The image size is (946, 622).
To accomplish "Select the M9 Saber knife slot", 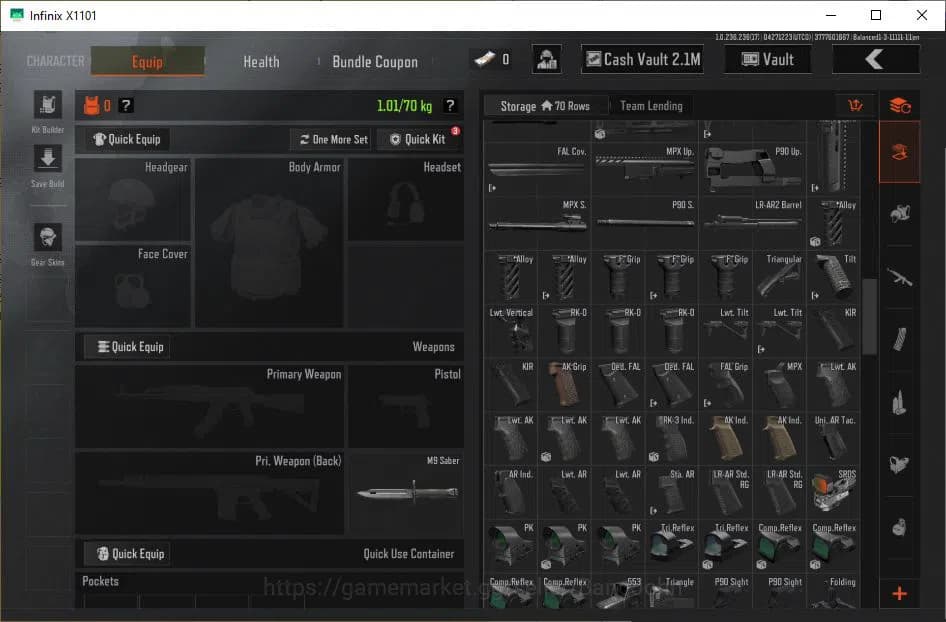I will [x=406, y=494].
